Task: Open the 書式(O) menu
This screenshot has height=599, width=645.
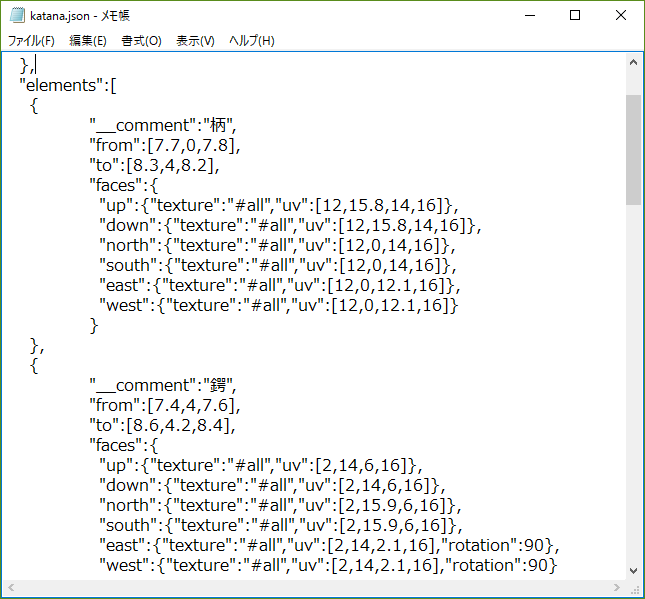Action: pyautogui.click(x=141, y=41)
